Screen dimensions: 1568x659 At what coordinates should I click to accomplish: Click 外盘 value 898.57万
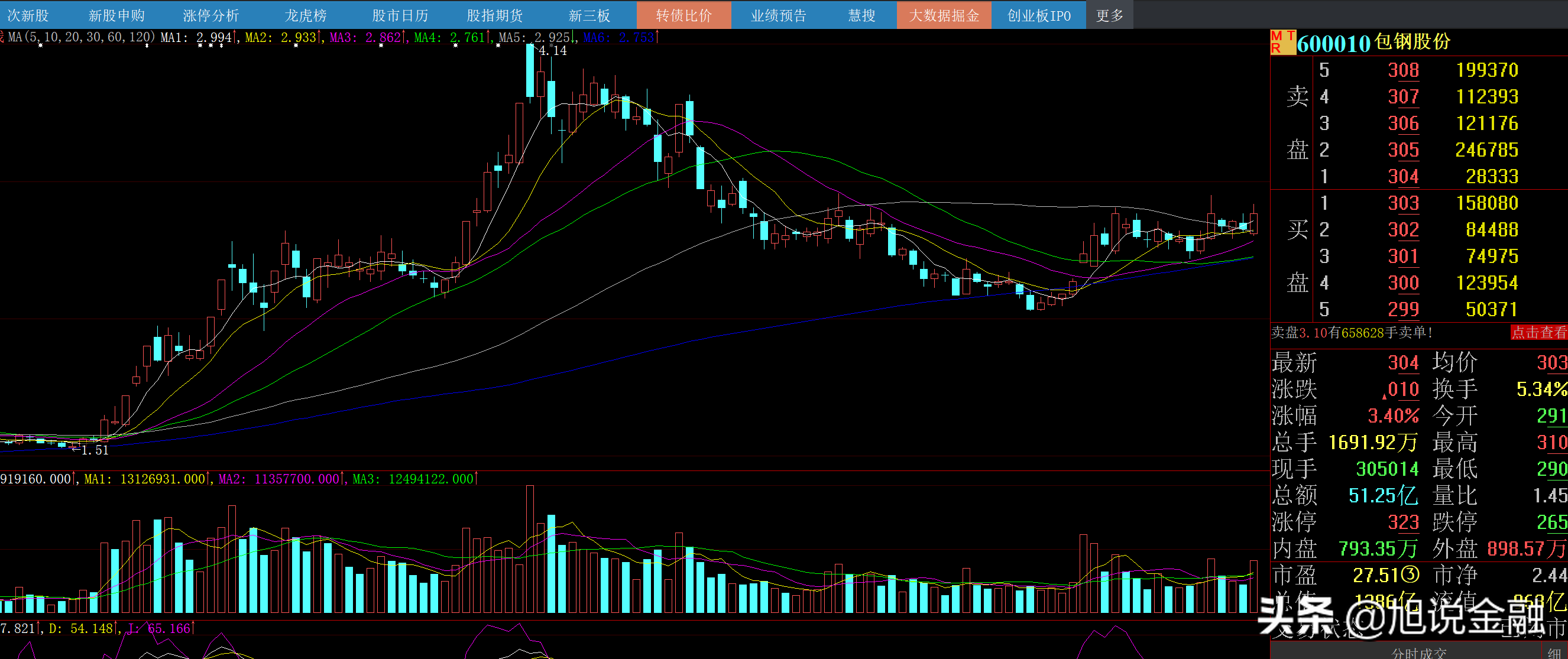pos(1527,549)
